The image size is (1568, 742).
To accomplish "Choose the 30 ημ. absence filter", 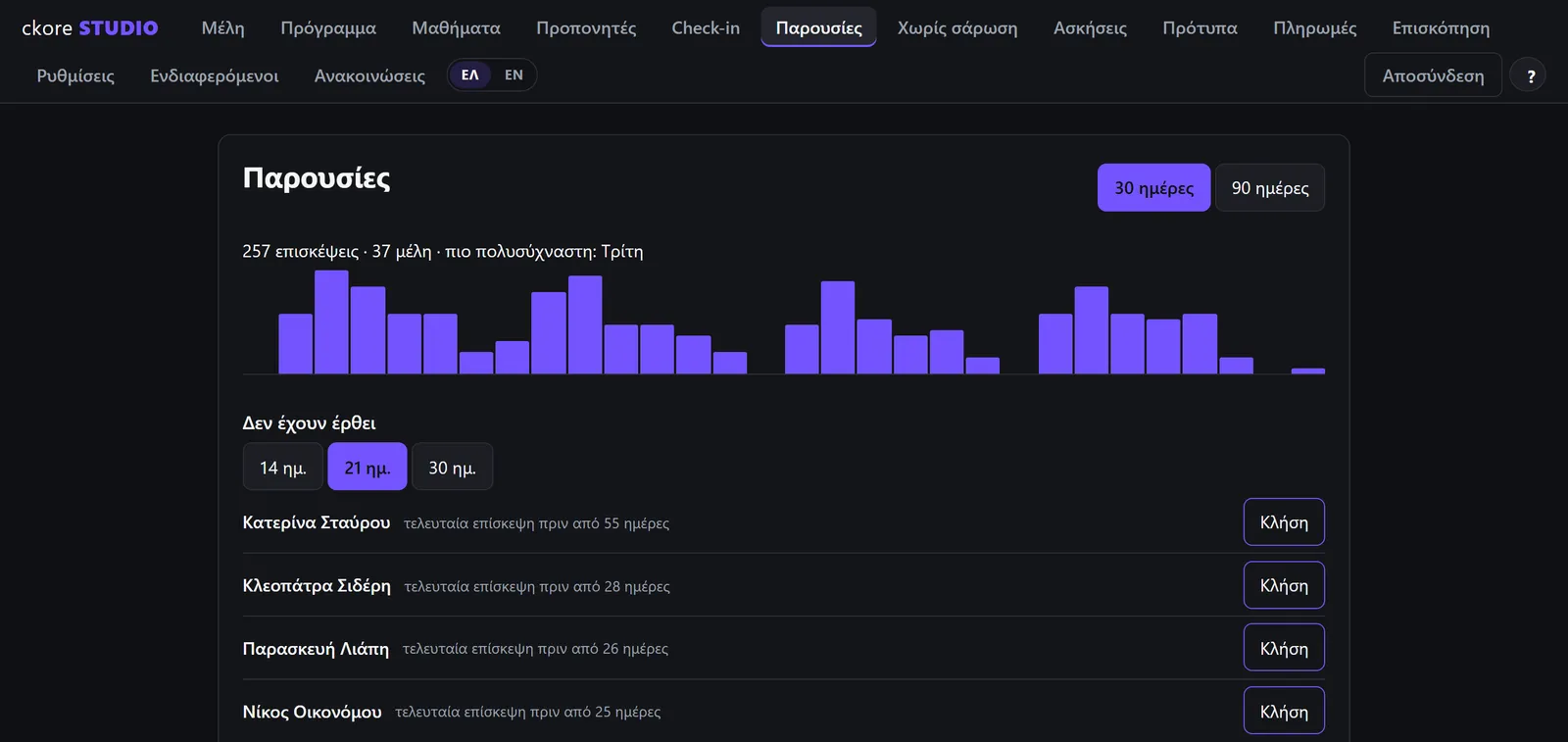I will 452,467.
